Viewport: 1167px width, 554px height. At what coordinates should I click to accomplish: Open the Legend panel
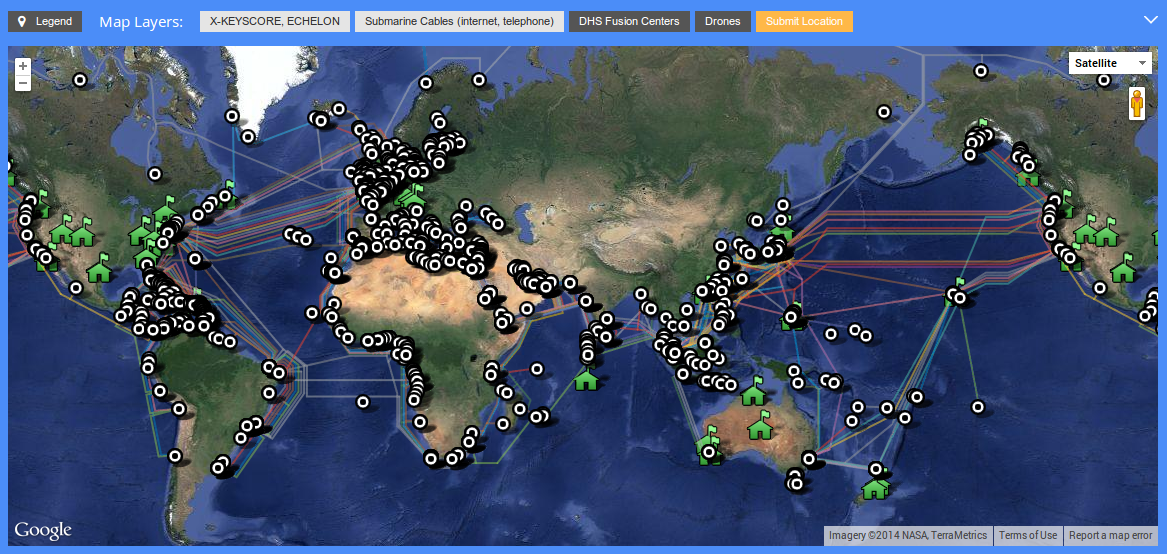pyautogui.click(x=45, y=22)
